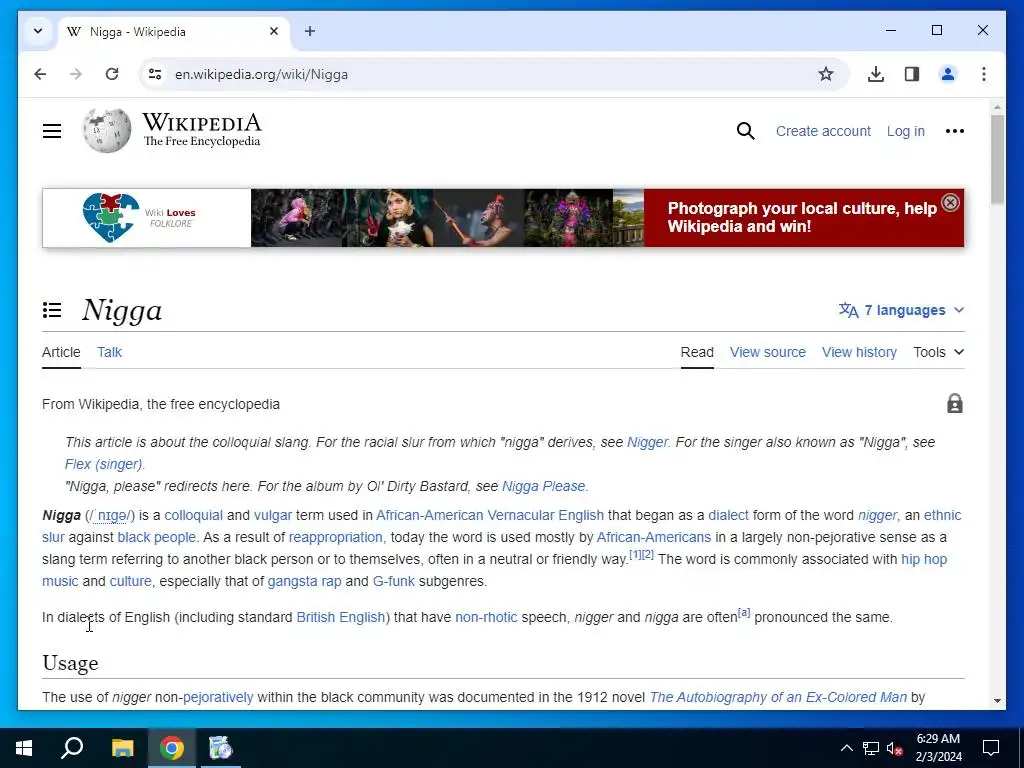This screenshot has height=768, width=1024.
Task: Open Chrome downloads icon
Action: pyautogui.click(x=876, y=74)
